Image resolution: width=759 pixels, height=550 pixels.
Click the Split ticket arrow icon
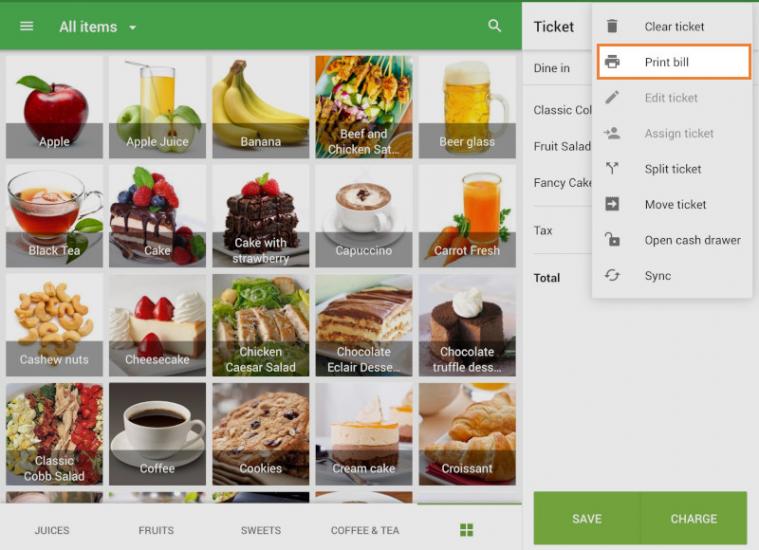612,169
